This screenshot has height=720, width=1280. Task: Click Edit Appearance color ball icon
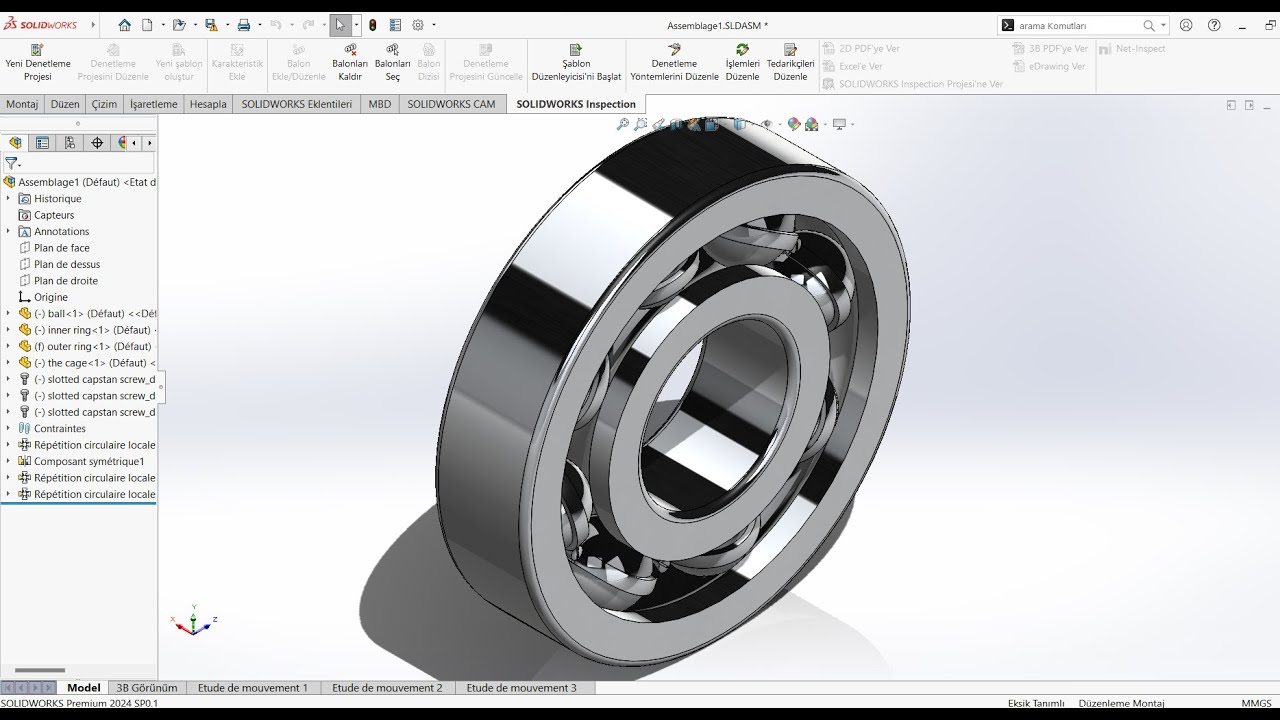click(x=794, y=125)
